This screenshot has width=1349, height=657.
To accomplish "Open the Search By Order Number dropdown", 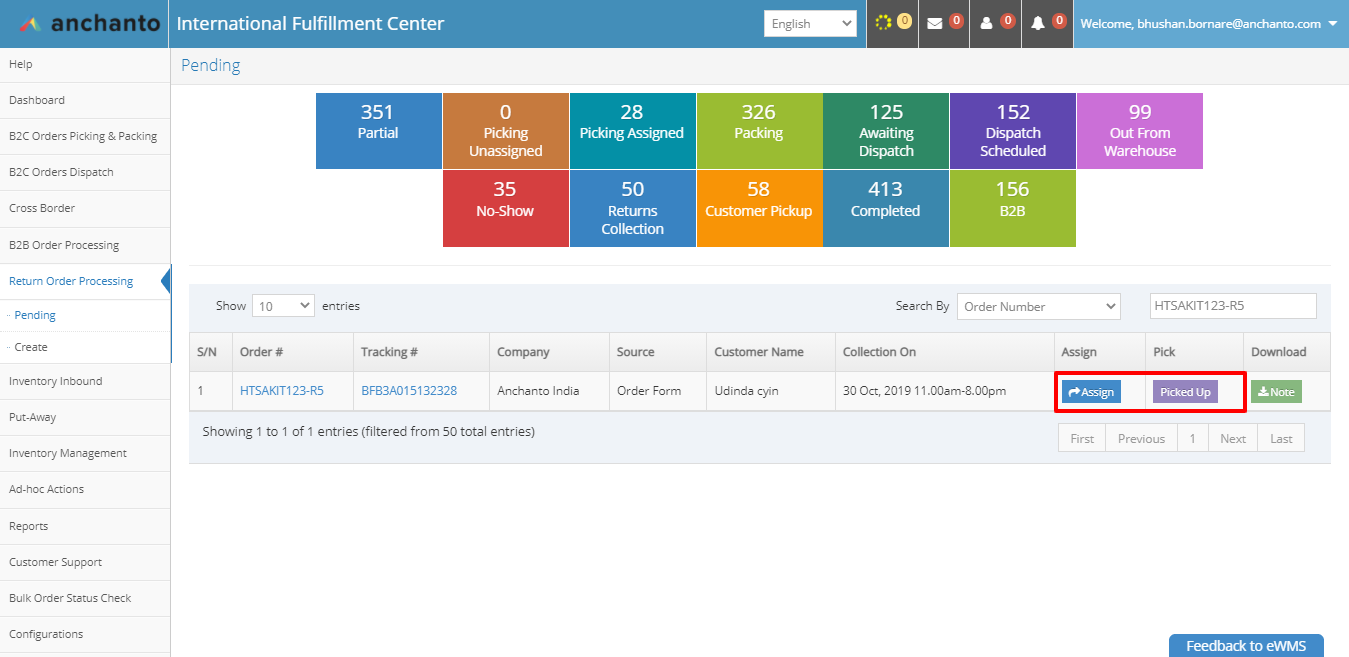I will (1038, 306).
